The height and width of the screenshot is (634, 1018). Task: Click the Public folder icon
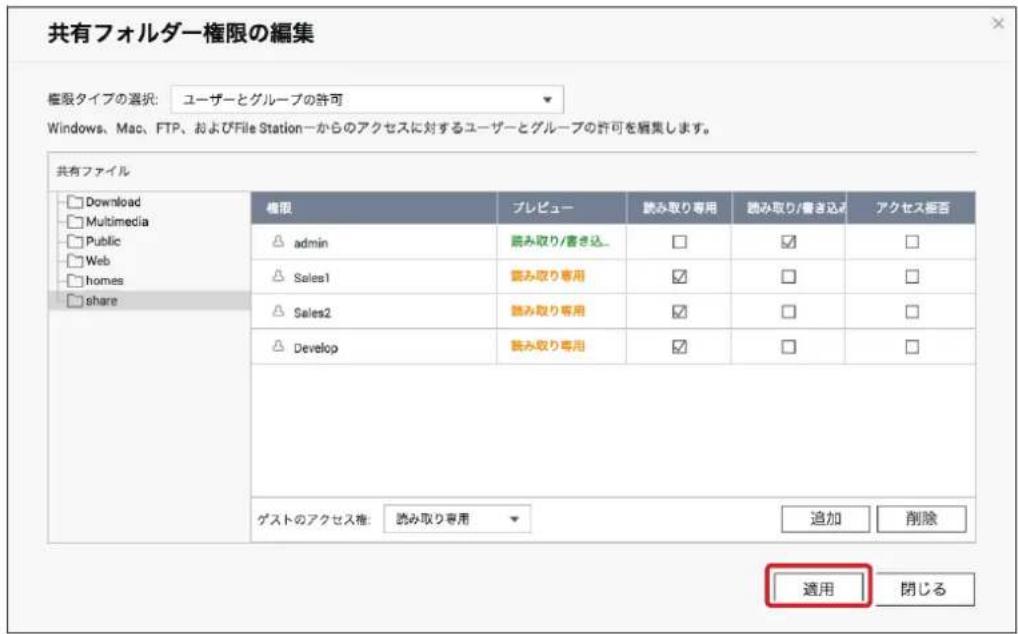76,241
